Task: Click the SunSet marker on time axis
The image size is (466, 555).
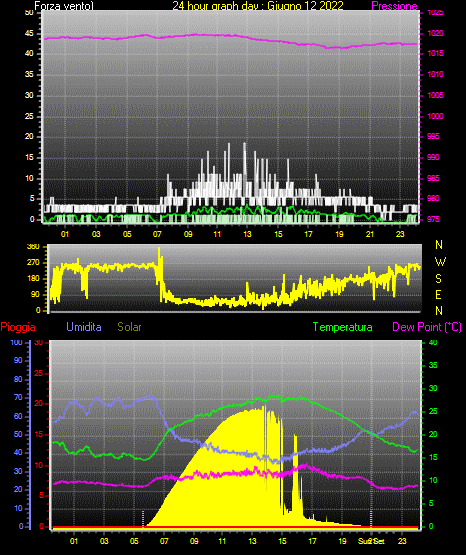Action: pos(371,541)
